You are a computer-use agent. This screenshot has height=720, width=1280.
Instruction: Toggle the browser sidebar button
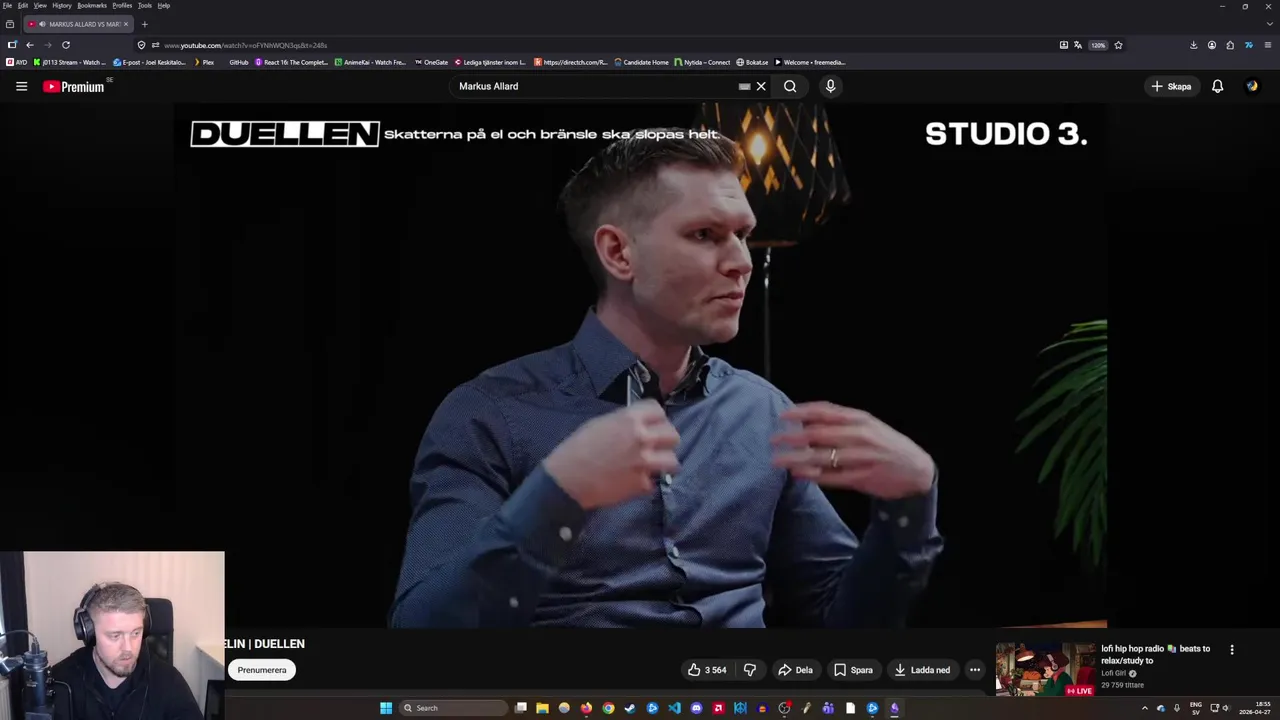[11, 45]
